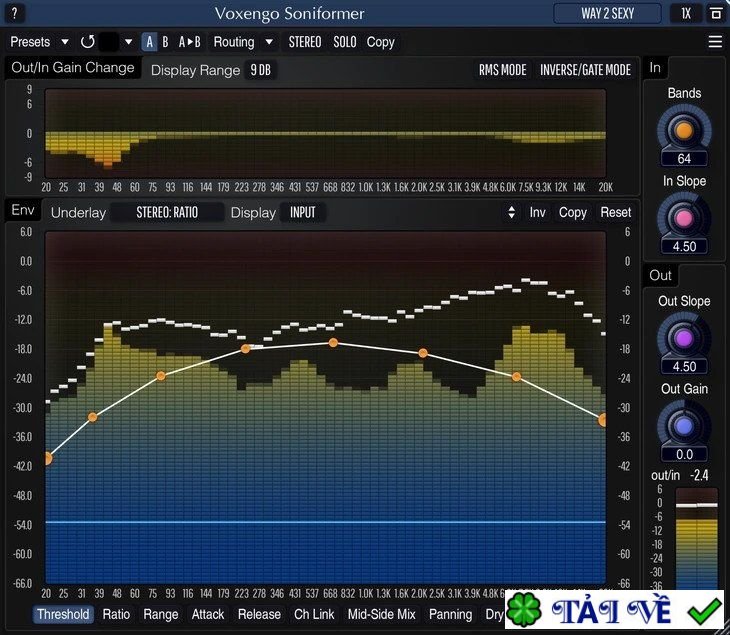Select slot A
Viewport: 730px width, 635px height.
tap(149, 42)
